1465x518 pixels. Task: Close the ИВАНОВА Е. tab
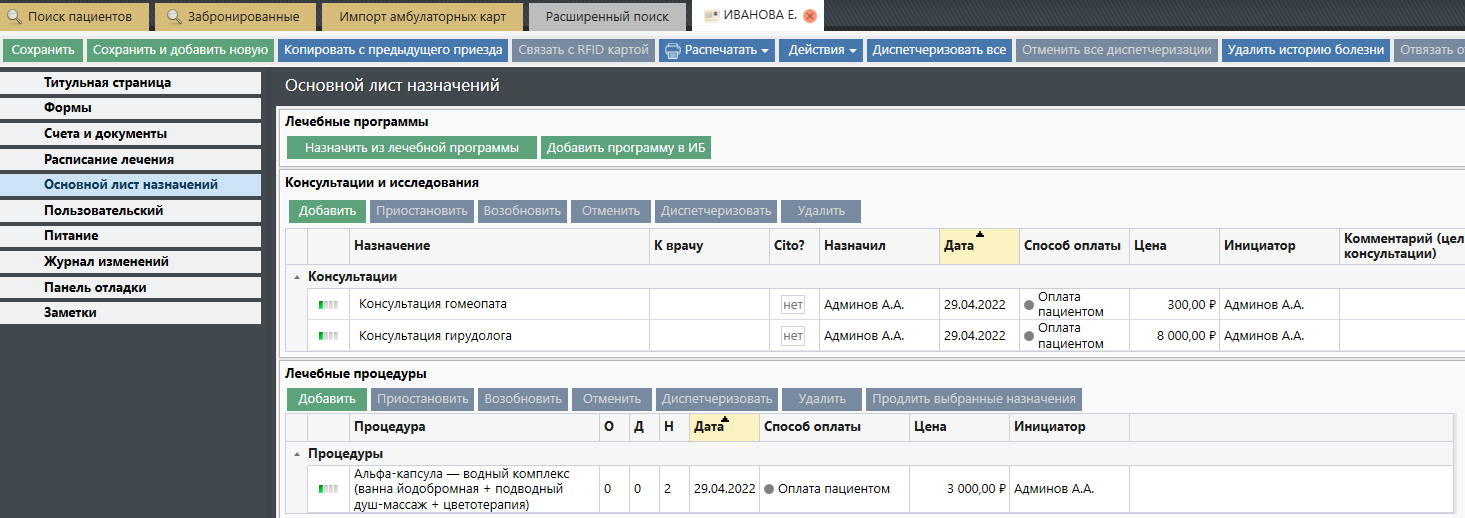click(810, 16)
